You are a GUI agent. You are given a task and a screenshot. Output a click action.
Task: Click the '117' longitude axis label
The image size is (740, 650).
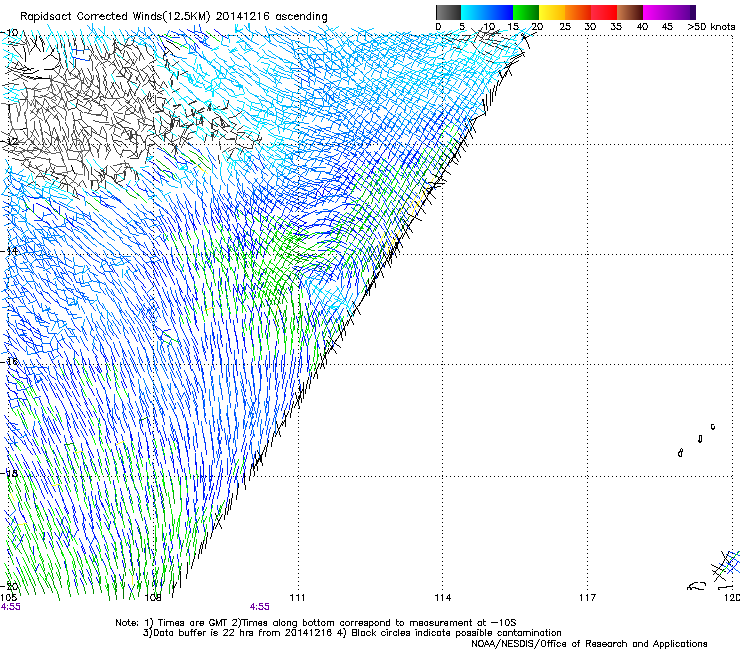588,598
